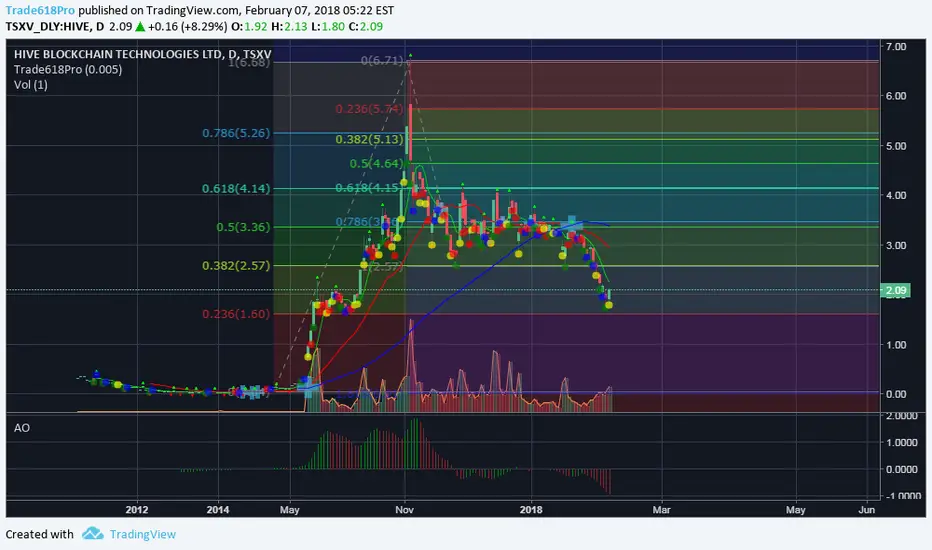Click the 2014 time axis label
The width and height of the screenshot is (932, 550).
coord(218,510)
